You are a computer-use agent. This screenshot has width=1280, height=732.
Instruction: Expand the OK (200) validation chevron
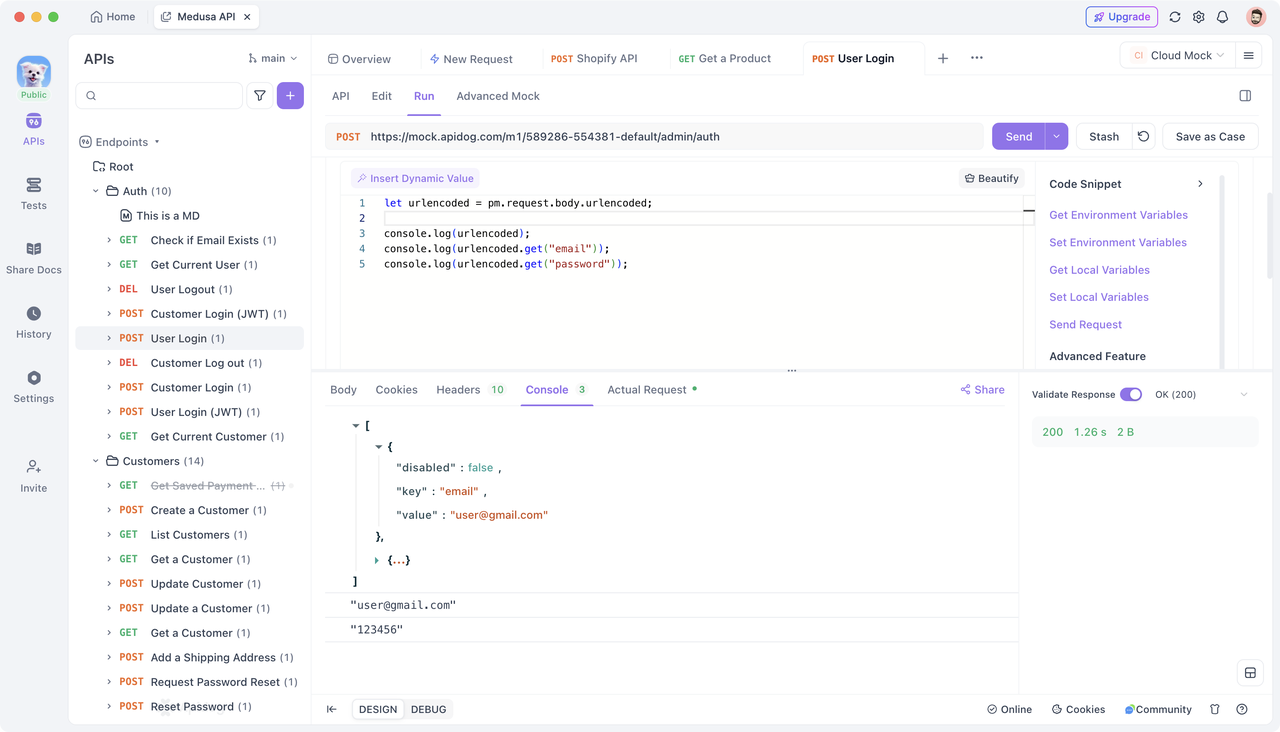1244,394
